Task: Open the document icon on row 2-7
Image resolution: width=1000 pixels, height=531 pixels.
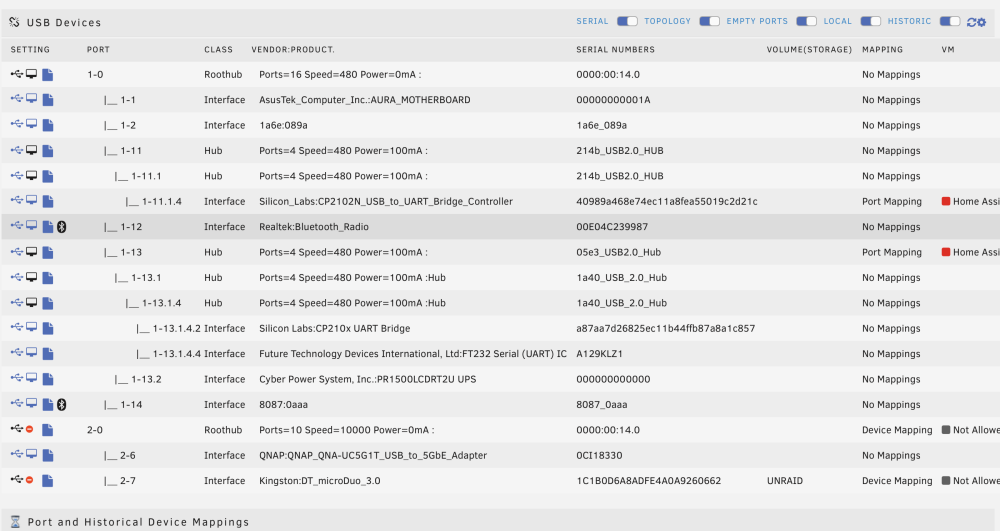Action: pyautogui.click(x=48, y=481)
